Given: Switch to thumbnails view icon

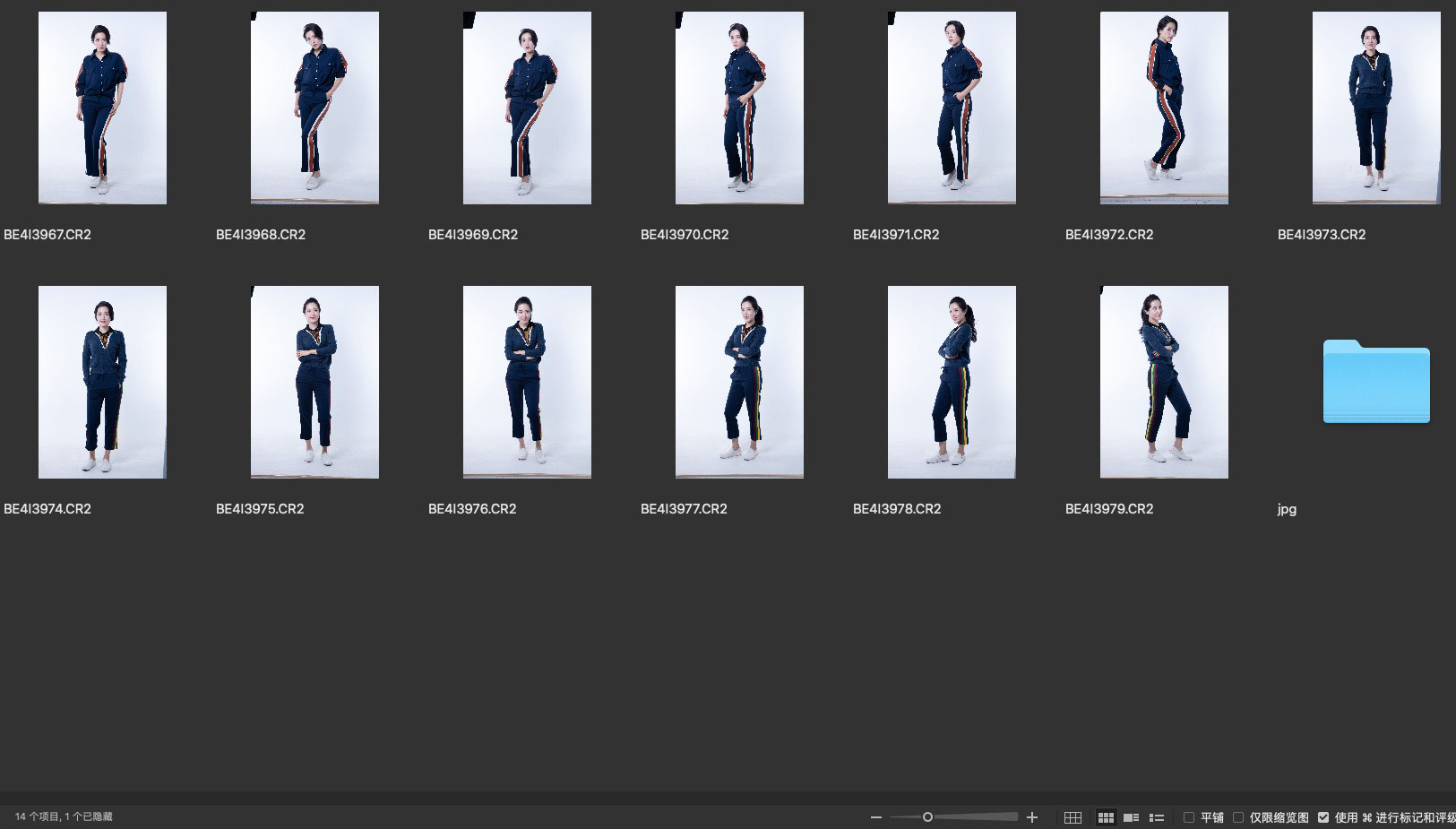Looking at the screenshot, I should [1106, 817].
